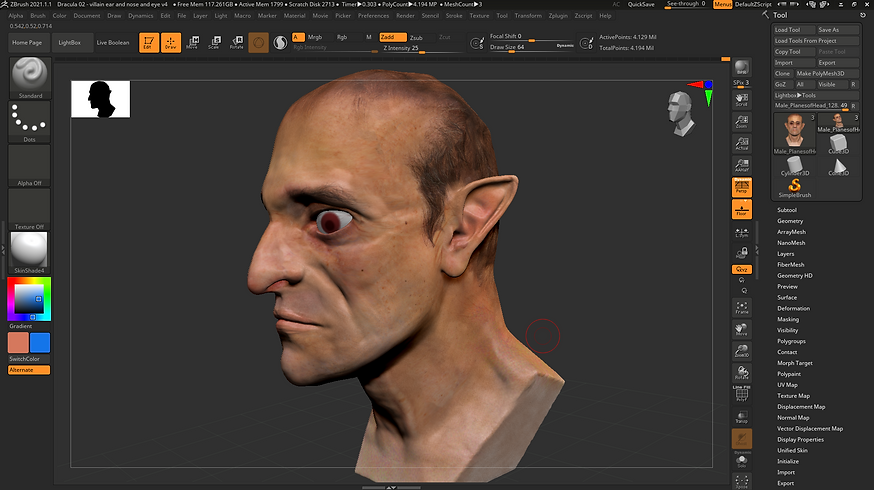This screenshot has height=490, width=874.
Task: Select the Cone3D tool
Action: point(838,166)
